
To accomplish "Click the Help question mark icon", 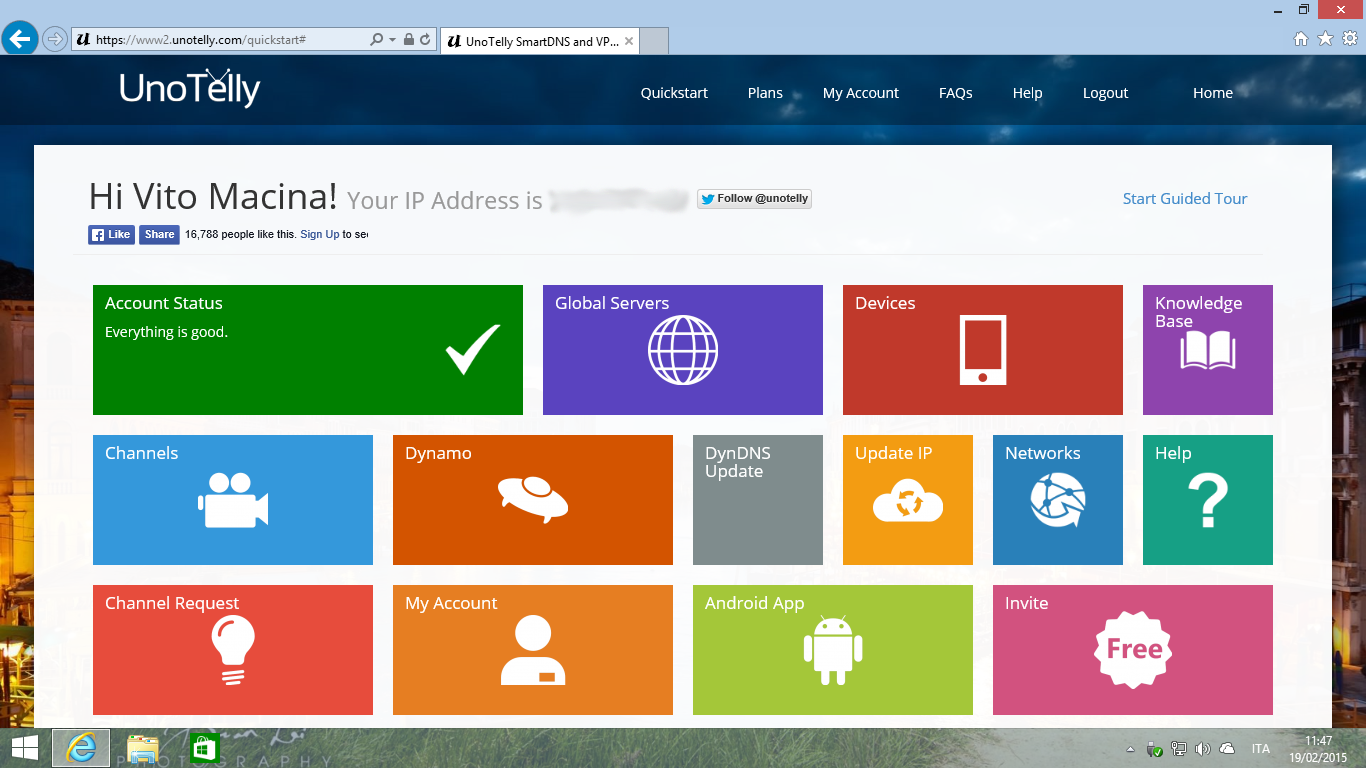I will click(1208, 500).
